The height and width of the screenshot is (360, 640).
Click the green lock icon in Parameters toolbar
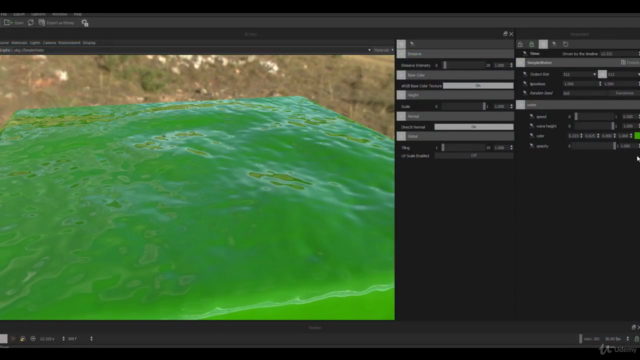531,44
